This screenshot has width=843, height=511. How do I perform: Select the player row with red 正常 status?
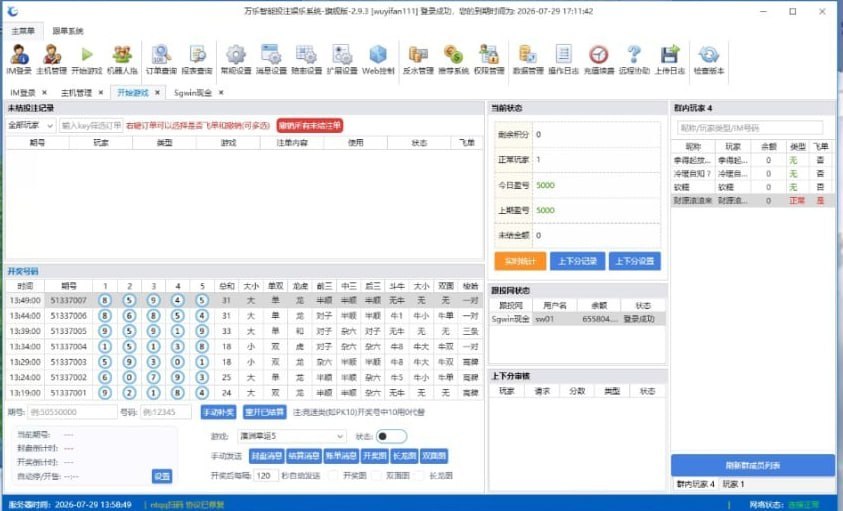pos(753,200)
